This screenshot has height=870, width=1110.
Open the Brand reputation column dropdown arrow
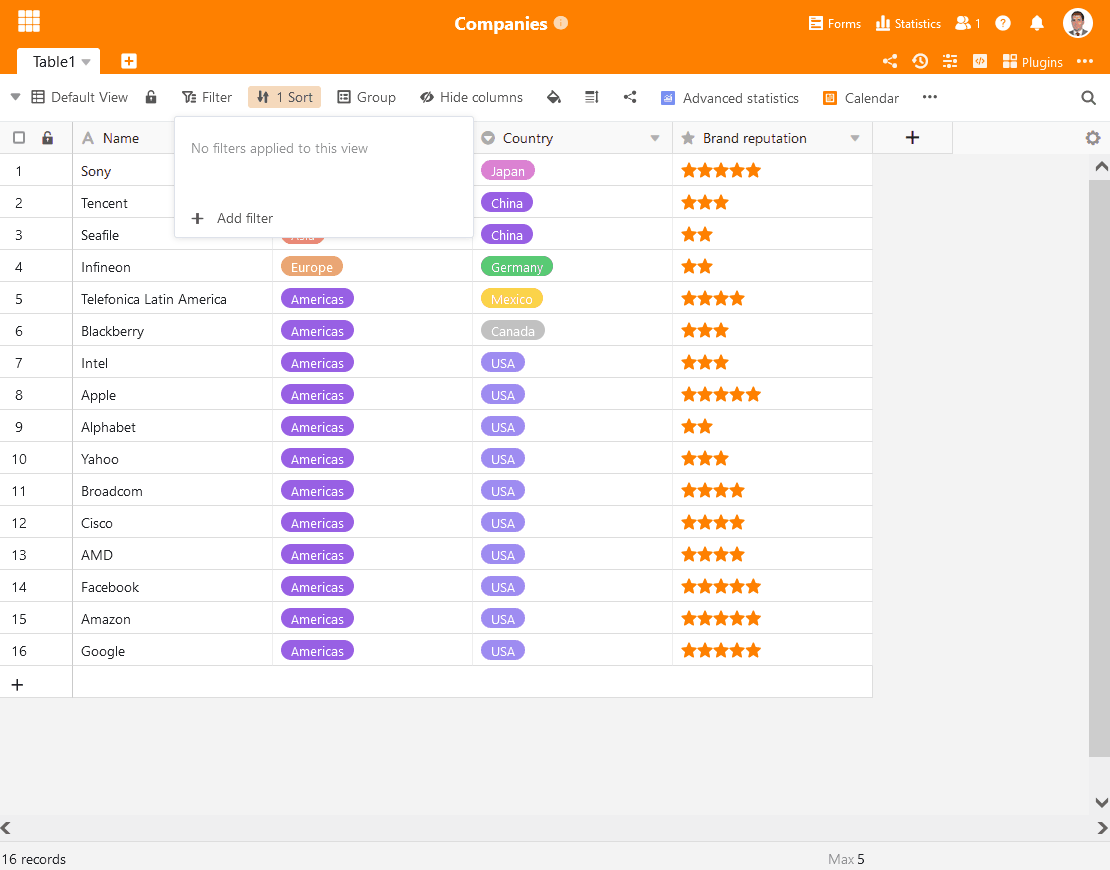854,138
